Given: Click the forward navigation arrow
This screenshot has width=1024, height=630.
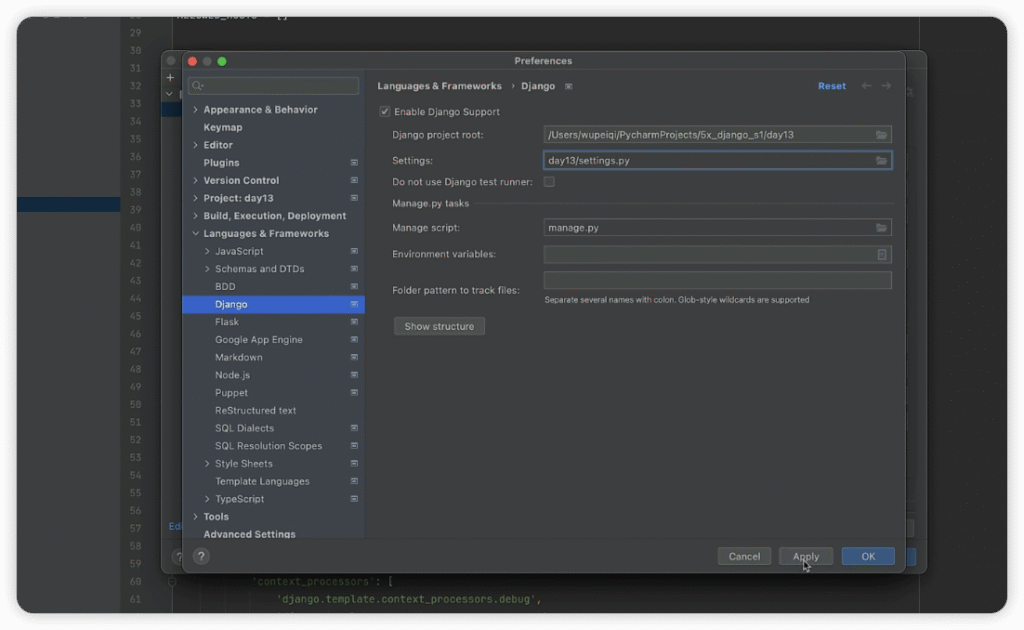Looking at the screenshot, I should pos(886,87).
